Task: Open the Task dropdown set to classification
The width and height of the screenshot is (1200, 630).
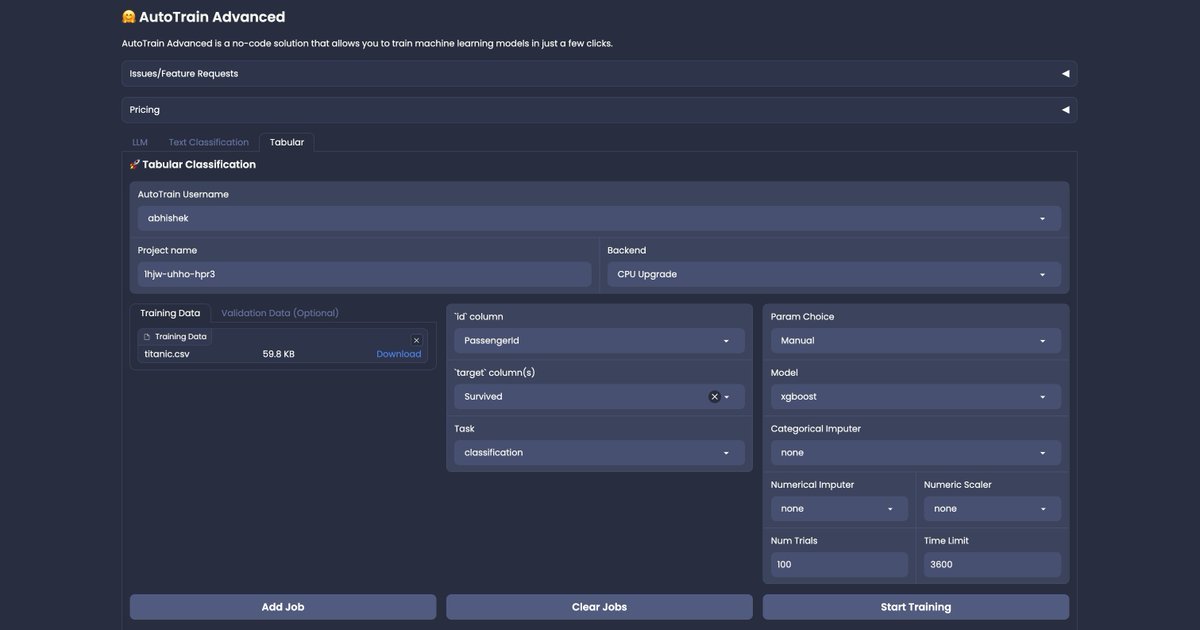Action: coord(599,453)
